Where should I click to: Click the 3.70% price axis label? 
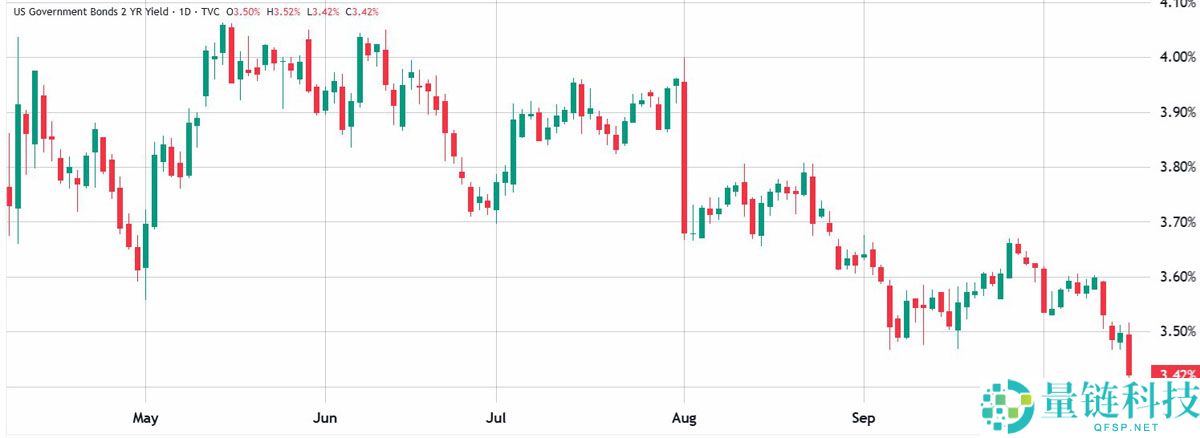1174,221
